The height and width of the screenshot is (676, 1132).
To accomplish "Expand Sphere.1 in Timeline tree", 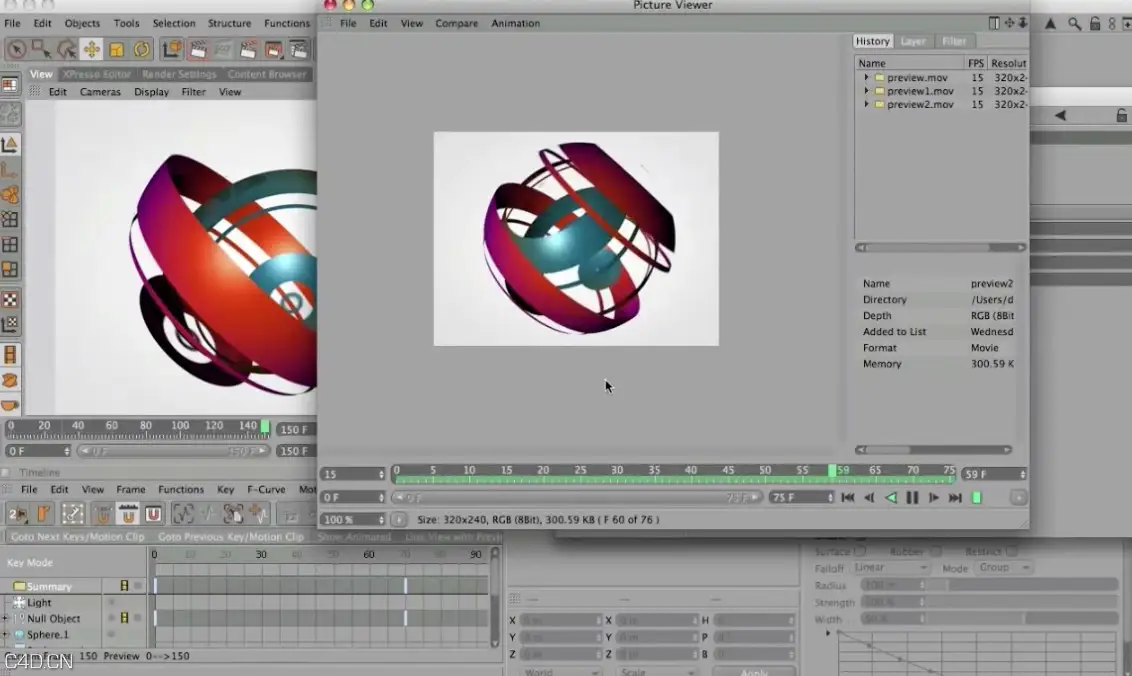I will click(5, 634).
